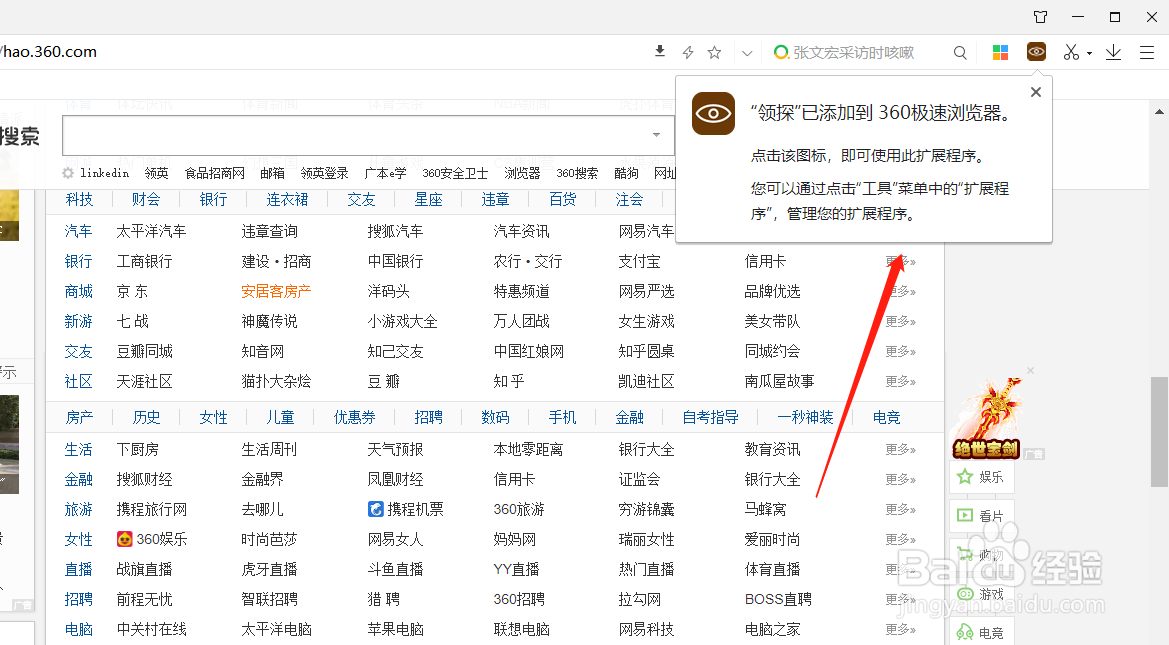This screenshot has height=645, width=1169.
Task: Select the 星座 category tab
Action: 429,199
